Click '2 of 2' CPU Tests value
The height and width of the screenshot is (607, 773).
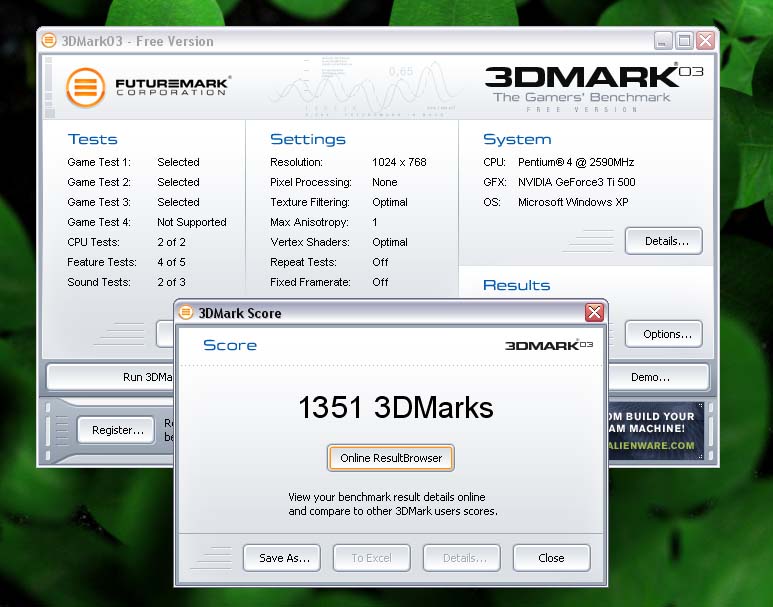point(172,242)
